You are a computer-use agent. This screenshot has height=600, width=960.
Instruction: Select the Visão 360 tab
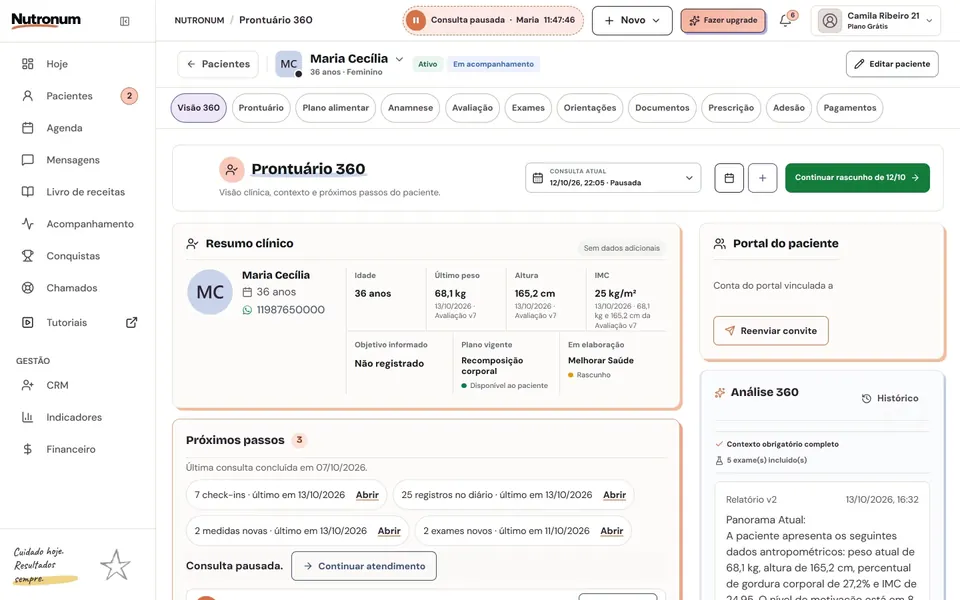click(198, 108)
